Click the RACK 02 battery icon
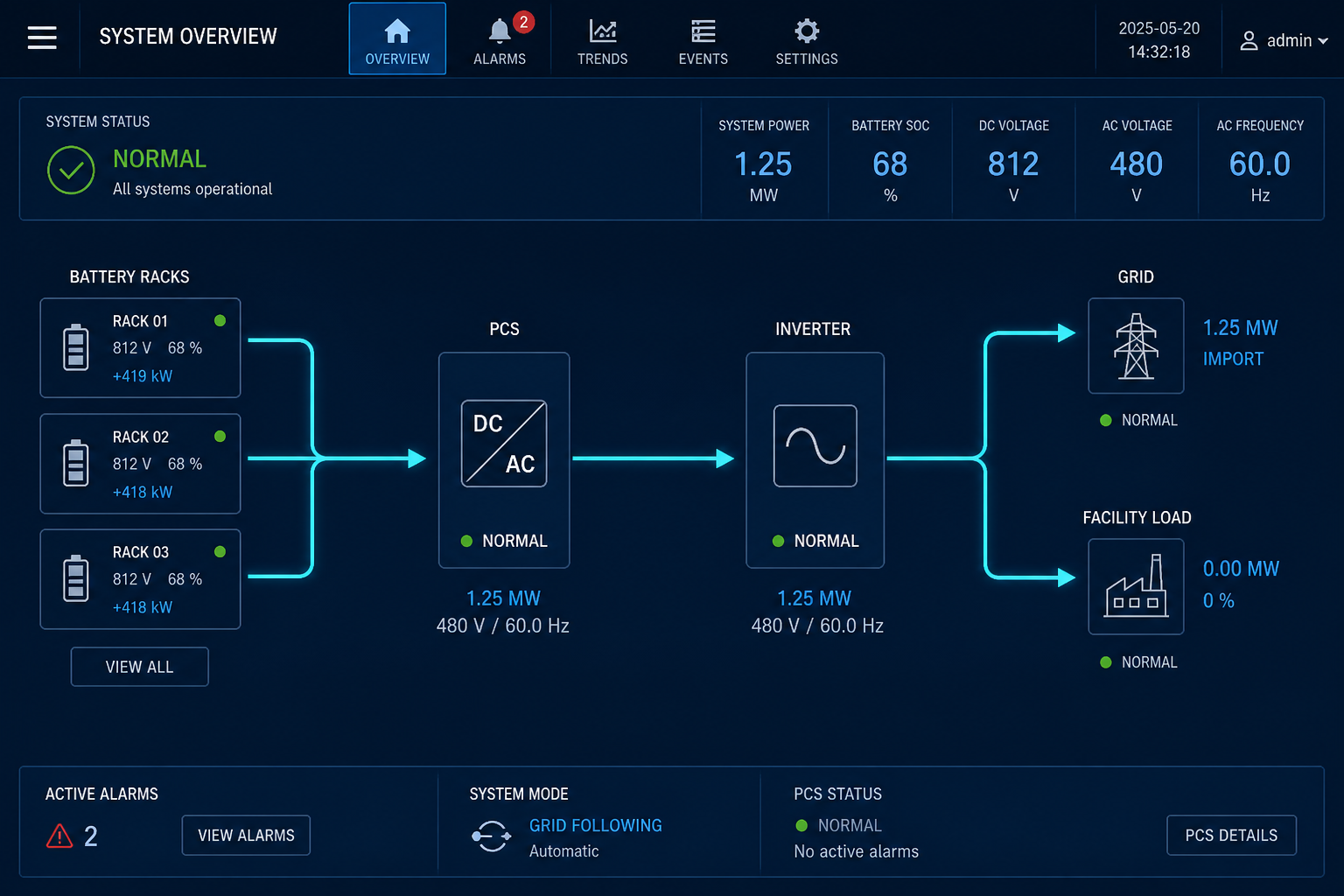1344x896 pixels. [x=76, y=462]
